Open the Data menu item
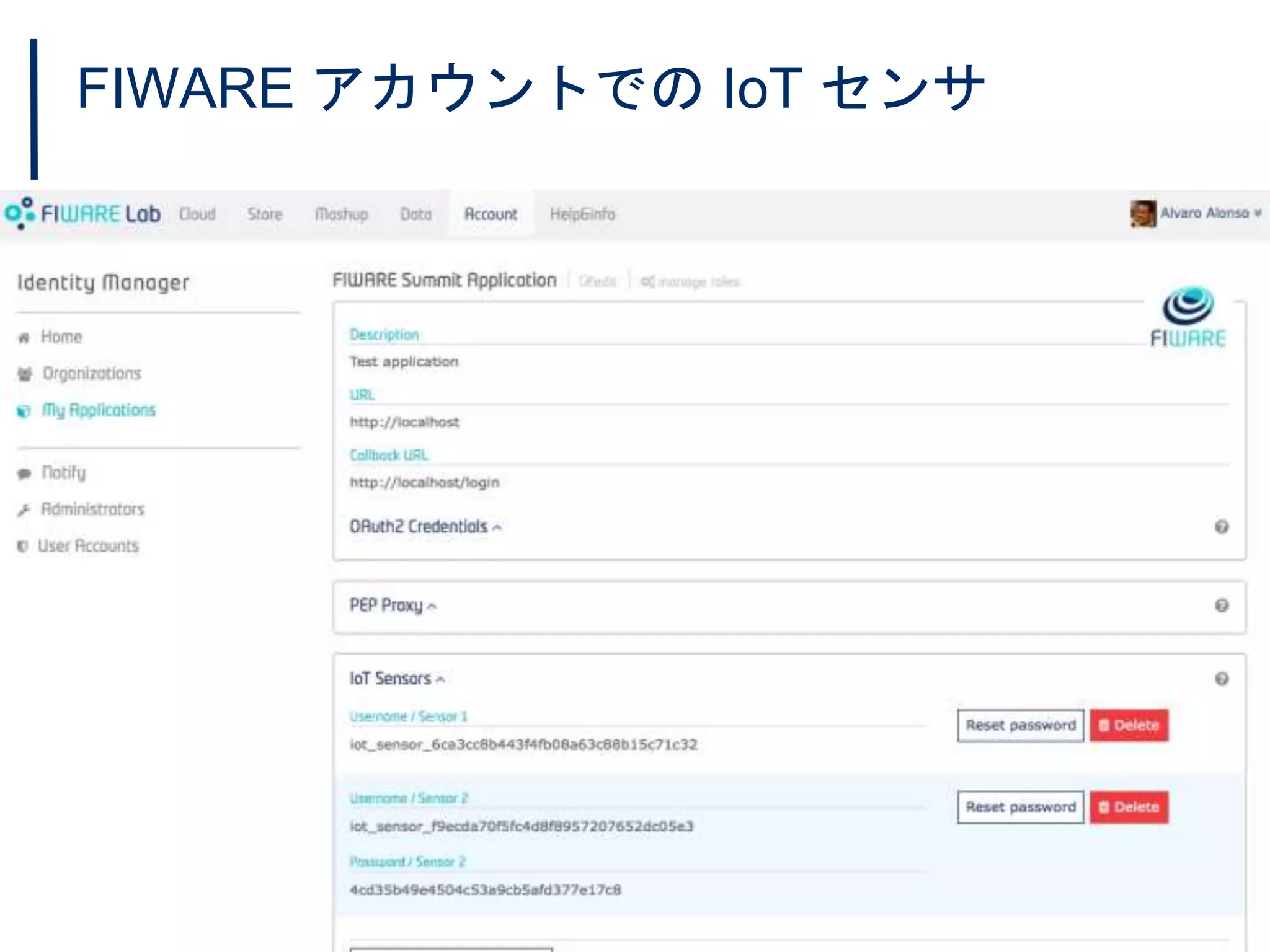The width and height of the screenshot is (1270, 952). click(x=415, y=214)
